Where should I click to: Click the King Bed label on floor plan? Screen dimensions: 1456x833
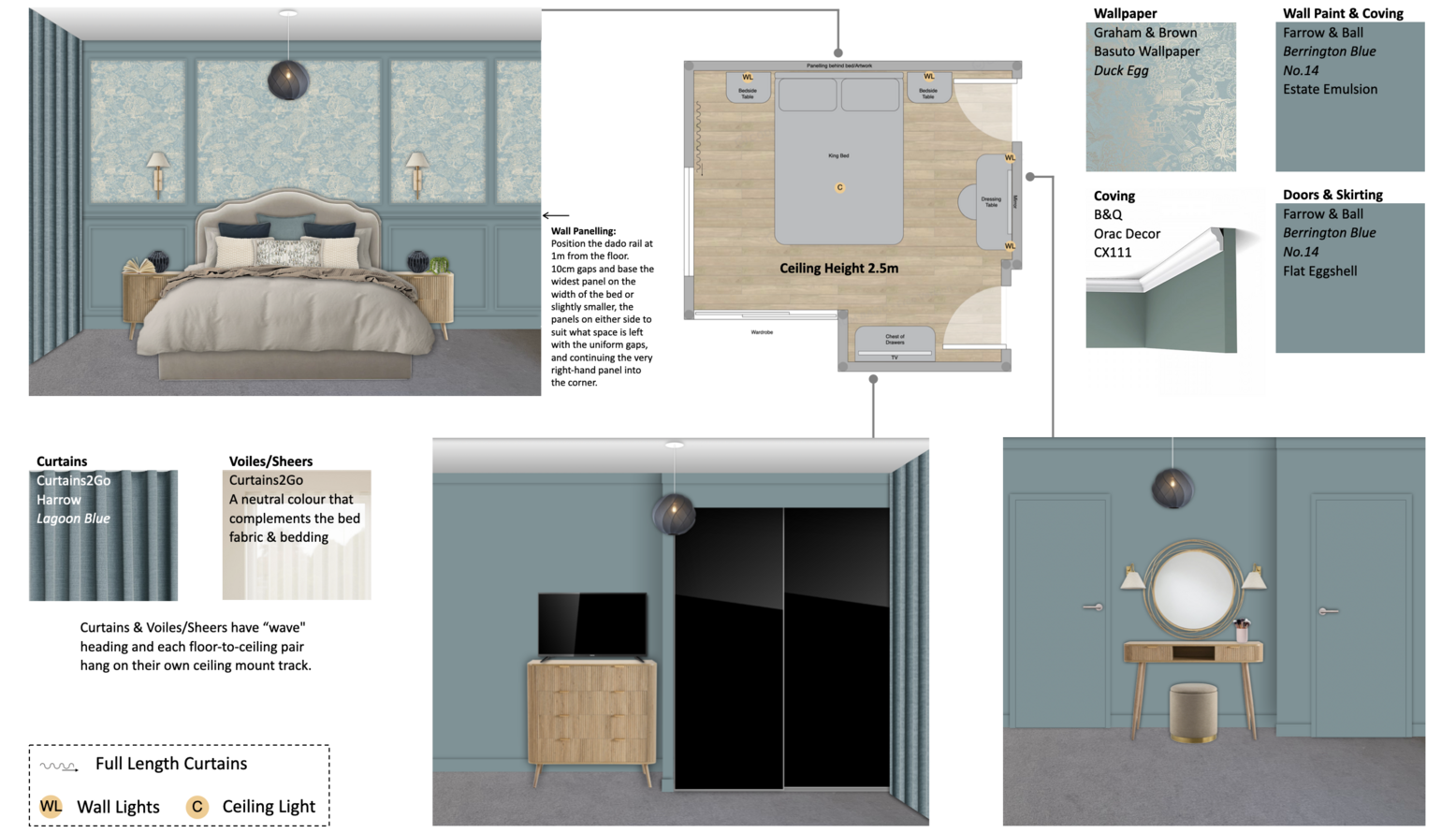838,155
